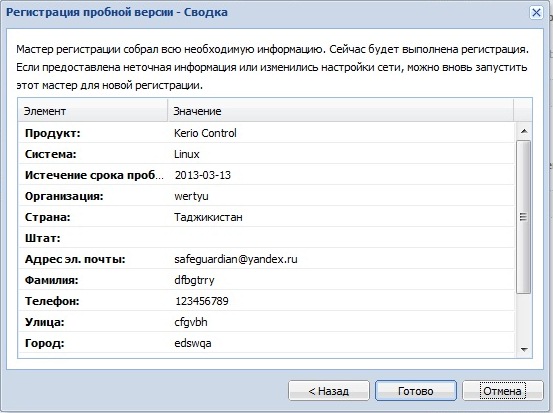Image resolution: width=553 pixels, height=413 pixels.
Task: Select the Улица row label
Action: pos(45,322)
